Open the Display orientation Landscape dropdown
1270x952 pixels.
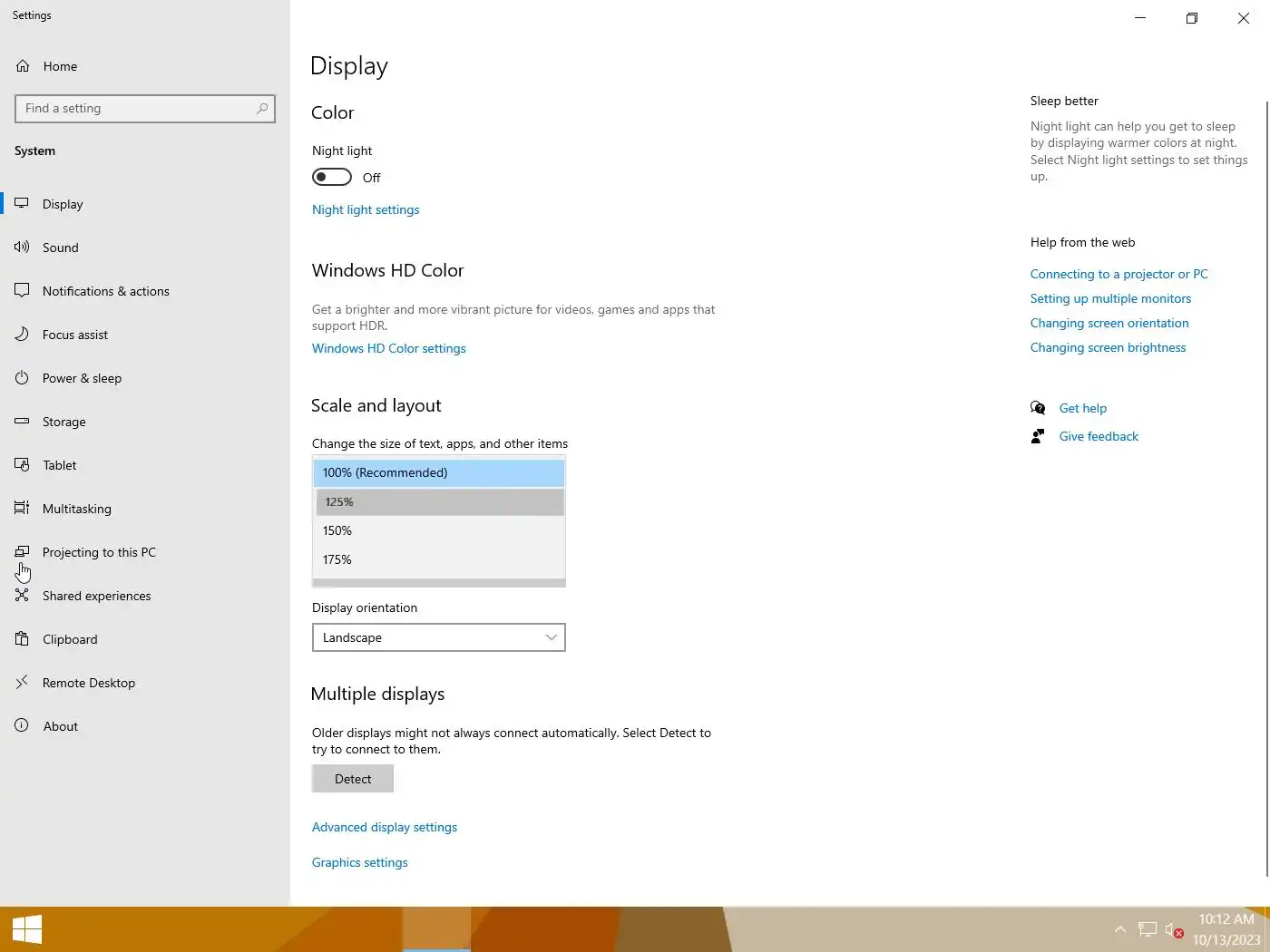pos(439,637)
